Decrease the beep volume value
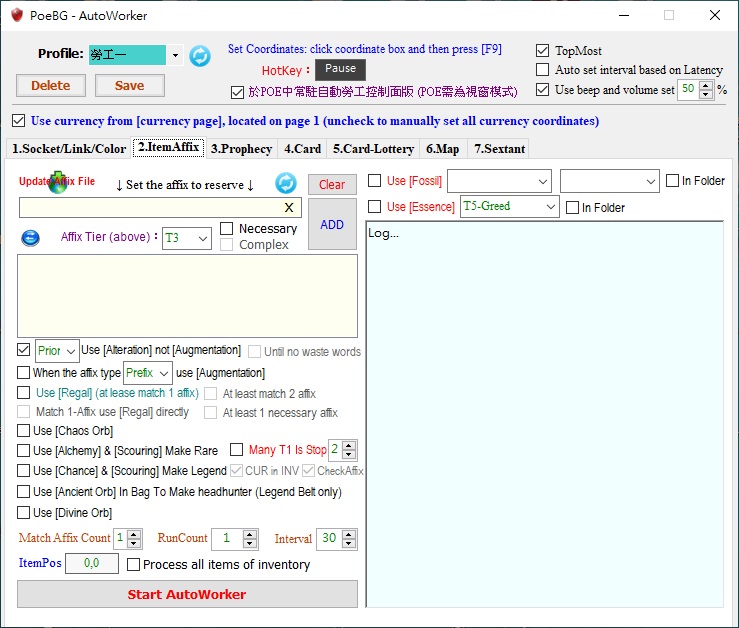 click(x=706, y=94)
